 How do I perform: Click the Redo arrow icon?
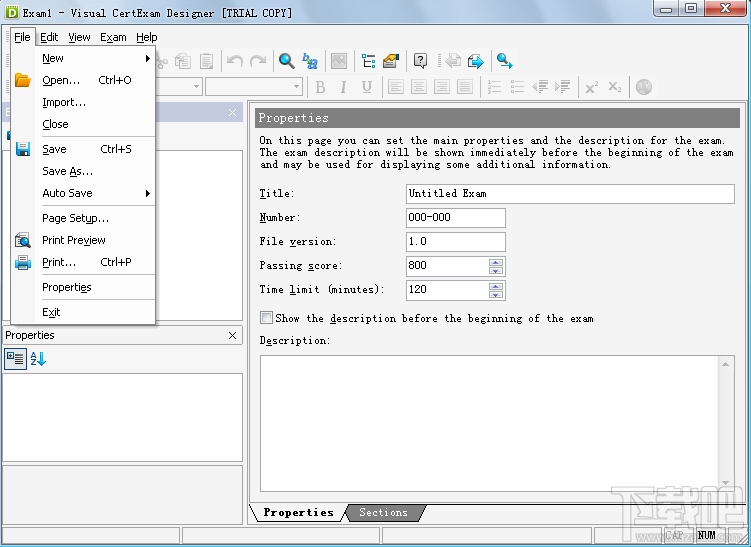point(259,61)
